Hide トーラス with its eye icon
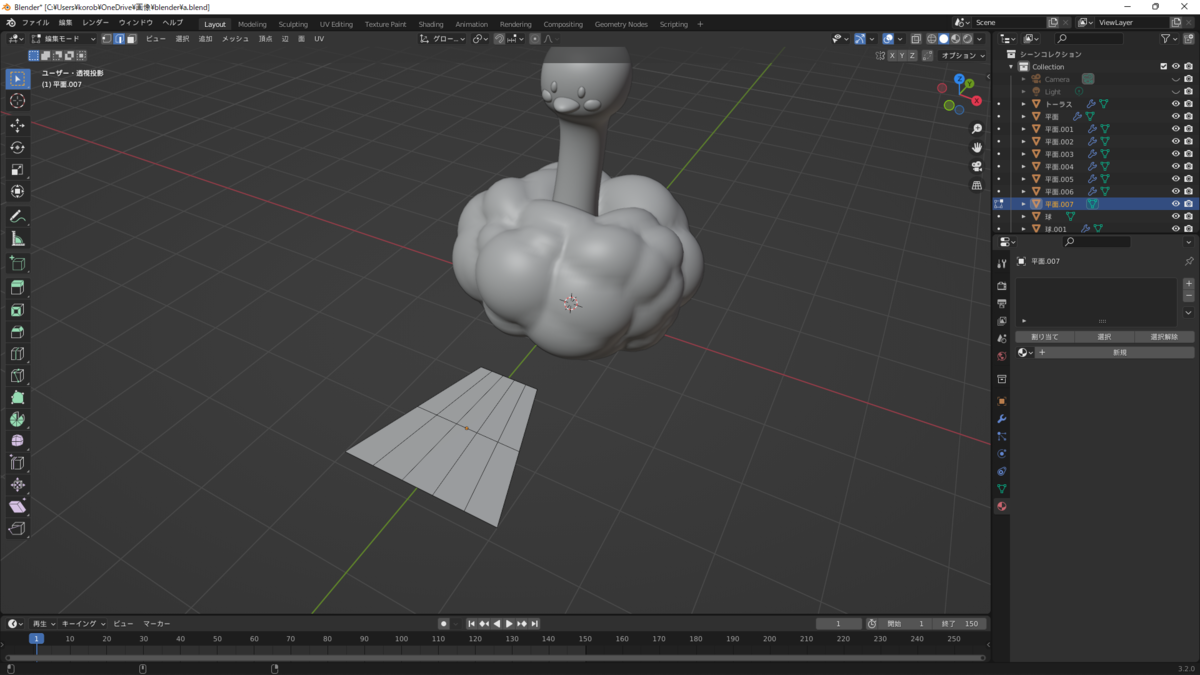The width and height of the screenshot is (1200, 675). click(1176, 104)
